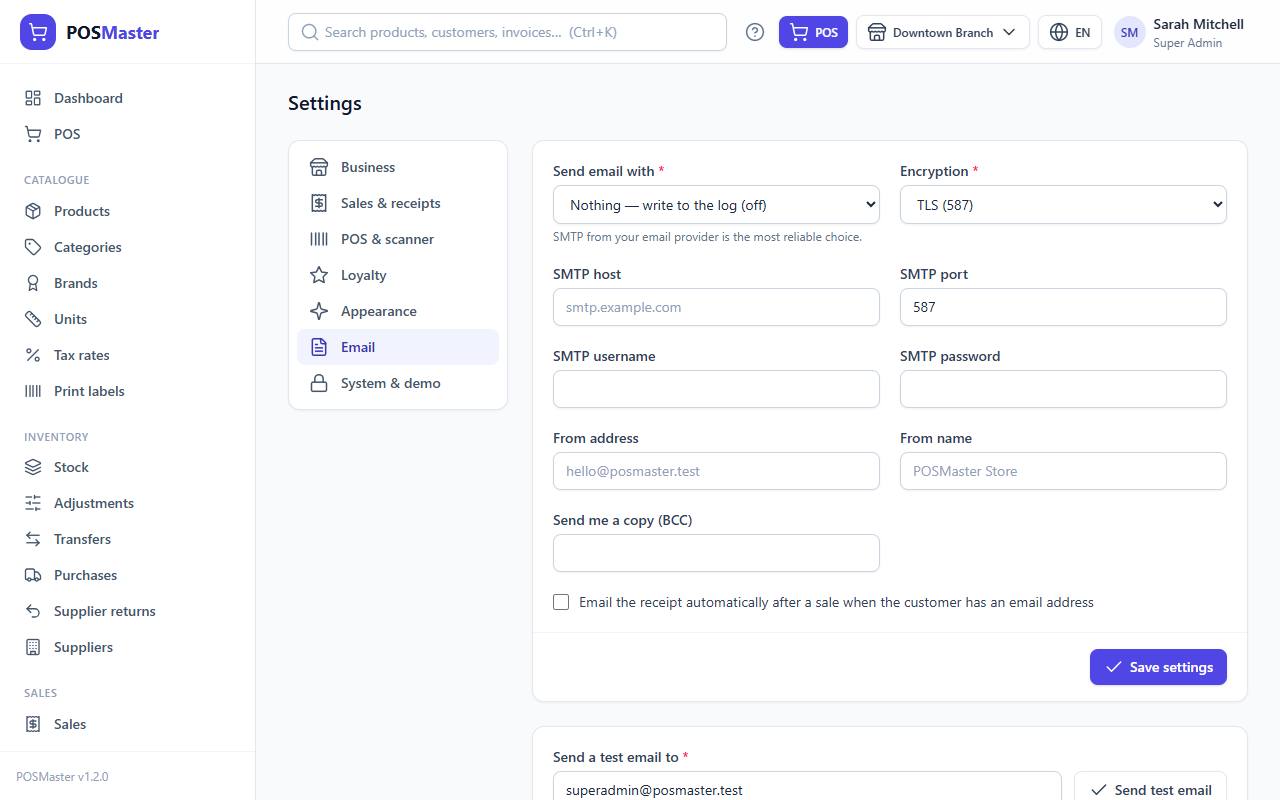Viewport: 1280px width, 800px height.
Task: Click the SMTP port field
Action: point(1063,307)
